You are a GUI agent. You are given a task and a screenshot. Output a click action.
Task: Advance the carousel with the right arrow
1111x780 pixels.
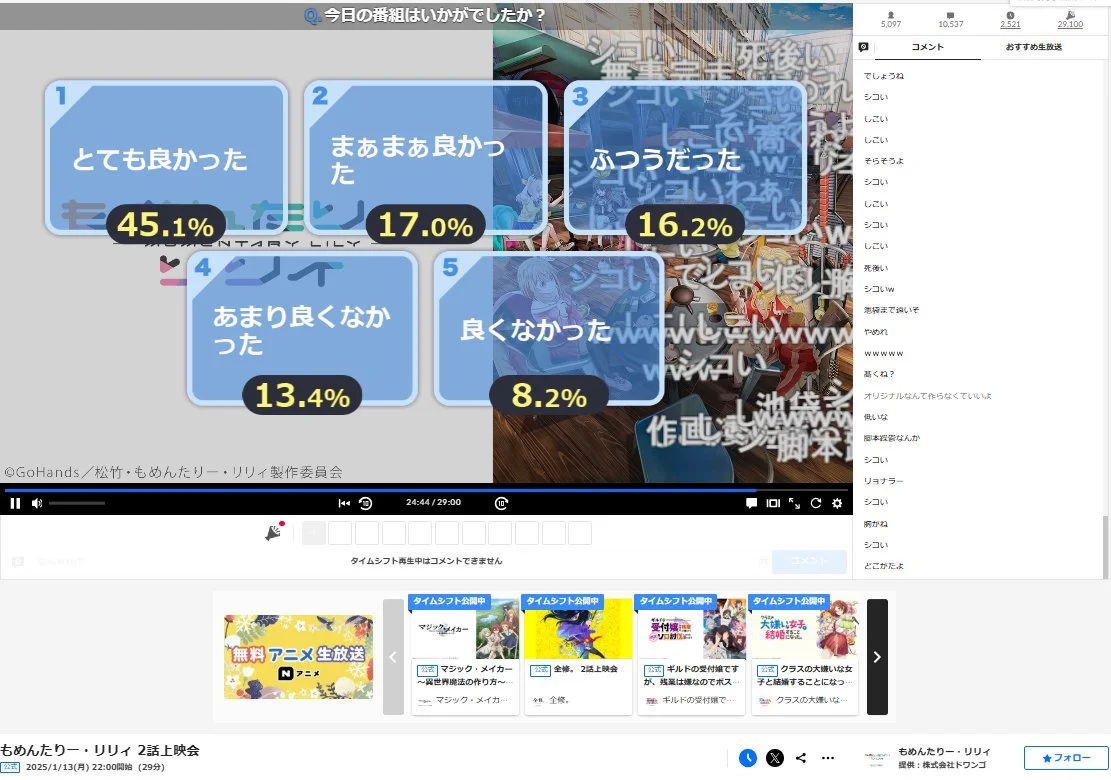point(877,657)
